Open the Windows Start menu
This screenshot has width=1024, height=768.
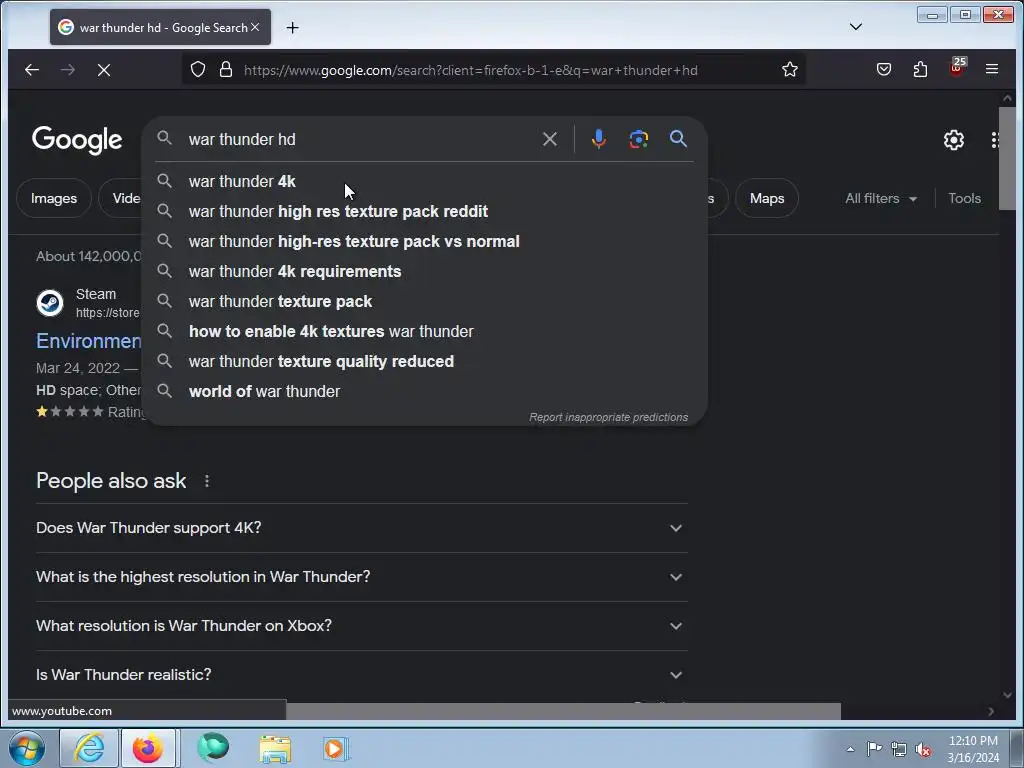click(26, 748)
